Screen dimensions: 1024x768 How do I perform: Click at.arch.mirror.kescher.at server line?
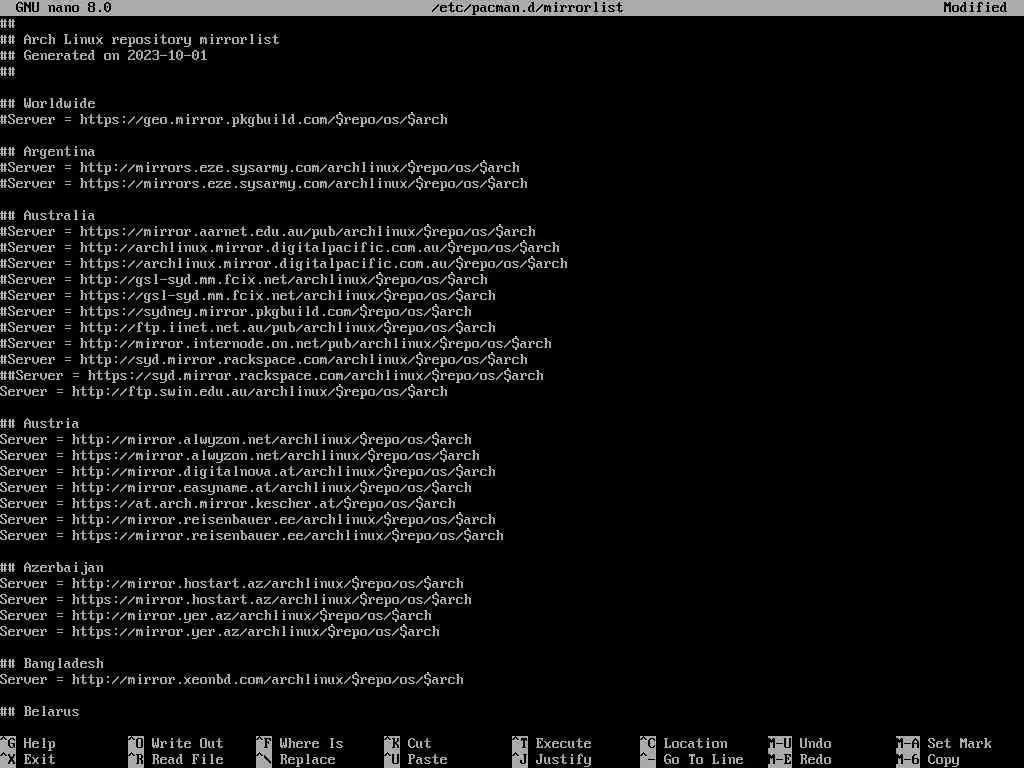tap(228, 504)
